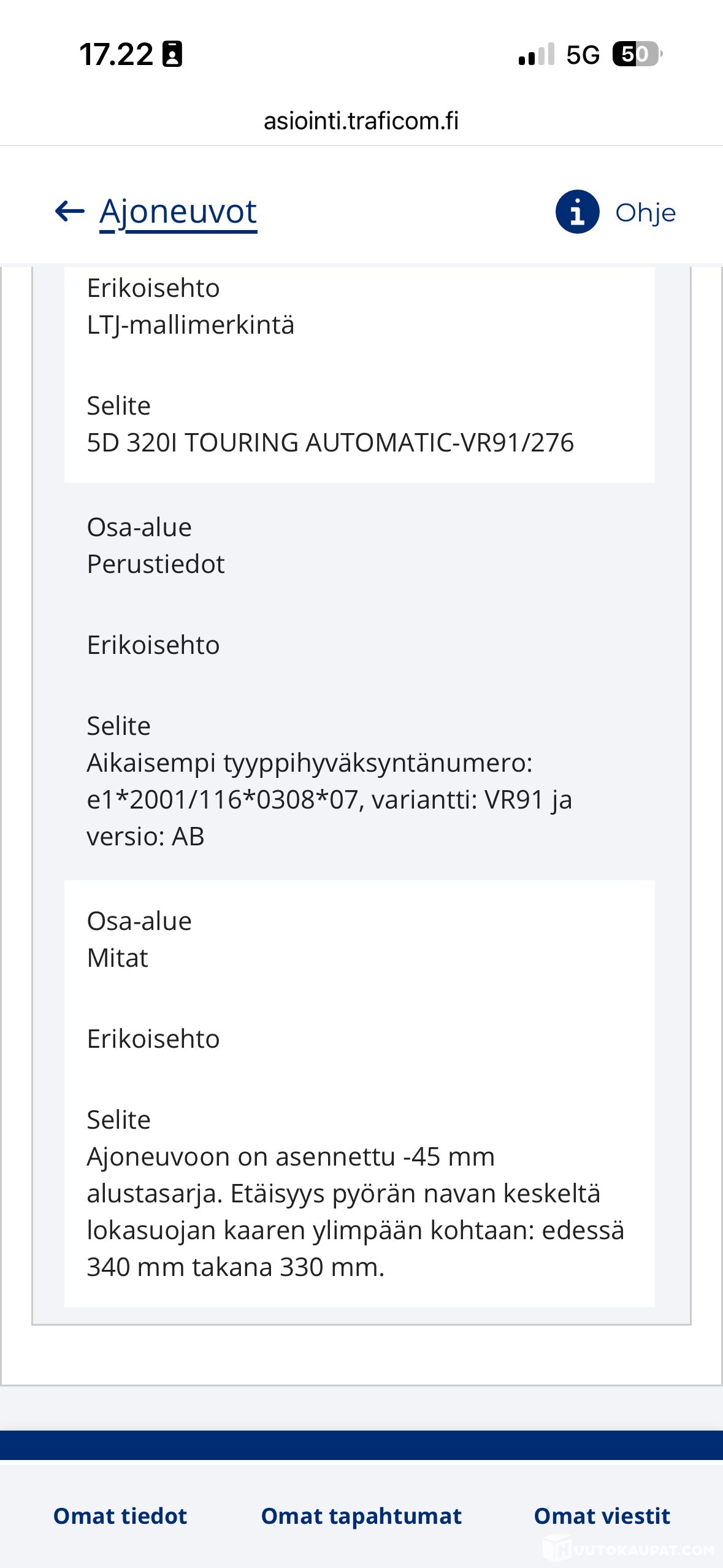This screenshot has height=1568, width=723.
Task: Tap the ID card icon beside the clock
Action: click(172, 54)
